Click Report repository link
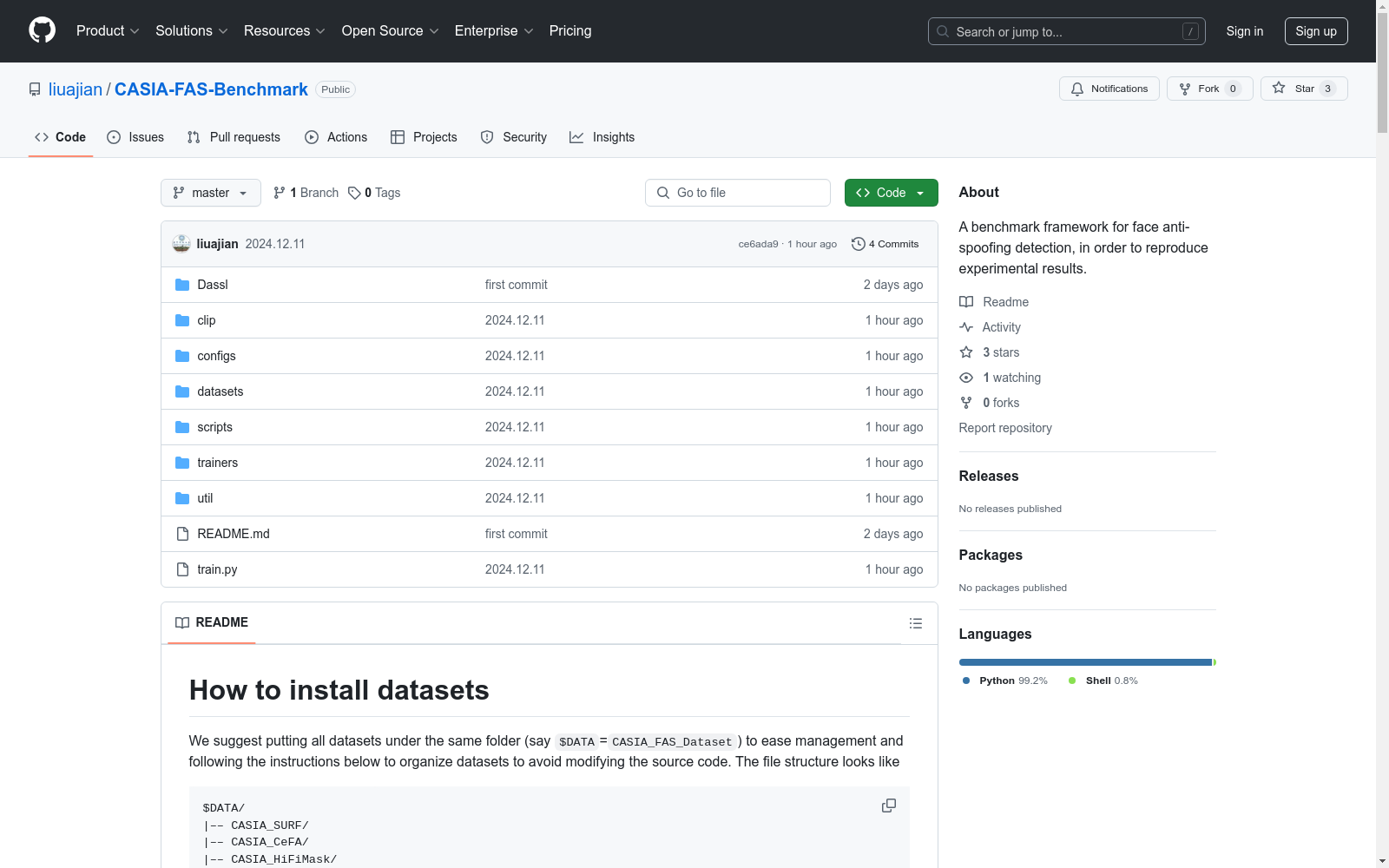 pyautogui.click(x=1005, y=428)
